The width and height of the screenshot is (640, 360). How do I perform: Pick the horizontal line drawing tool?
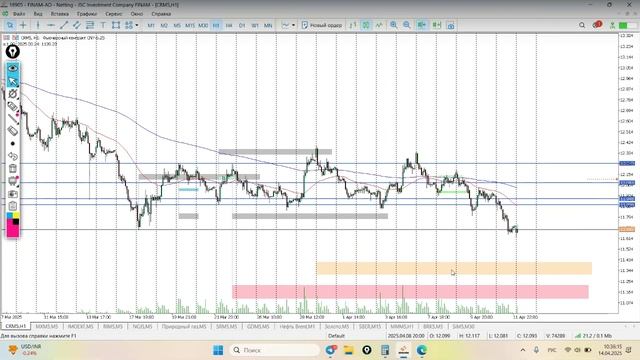[51, 25]
